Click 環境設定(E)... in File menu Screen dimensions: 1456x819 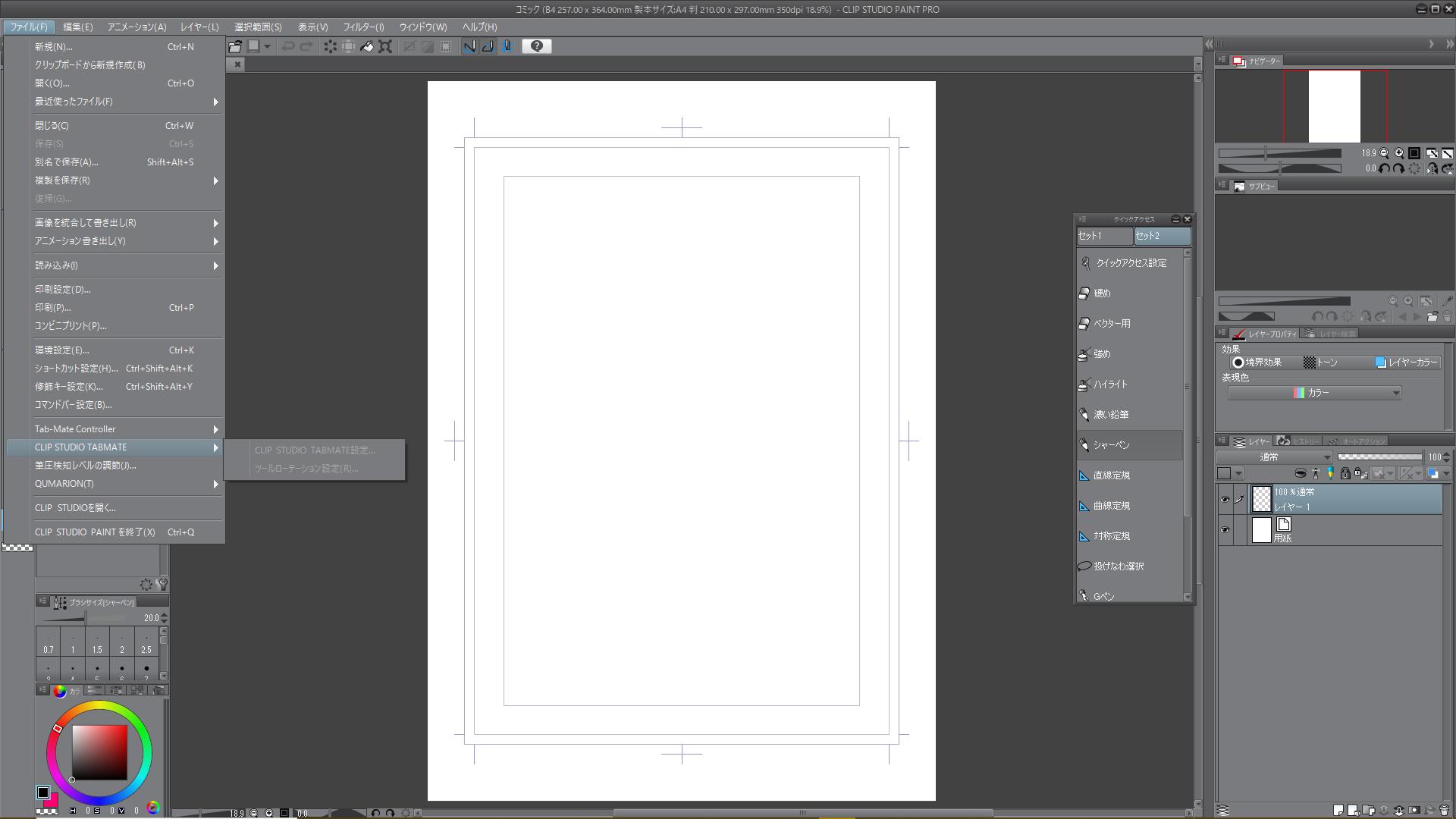62,350
